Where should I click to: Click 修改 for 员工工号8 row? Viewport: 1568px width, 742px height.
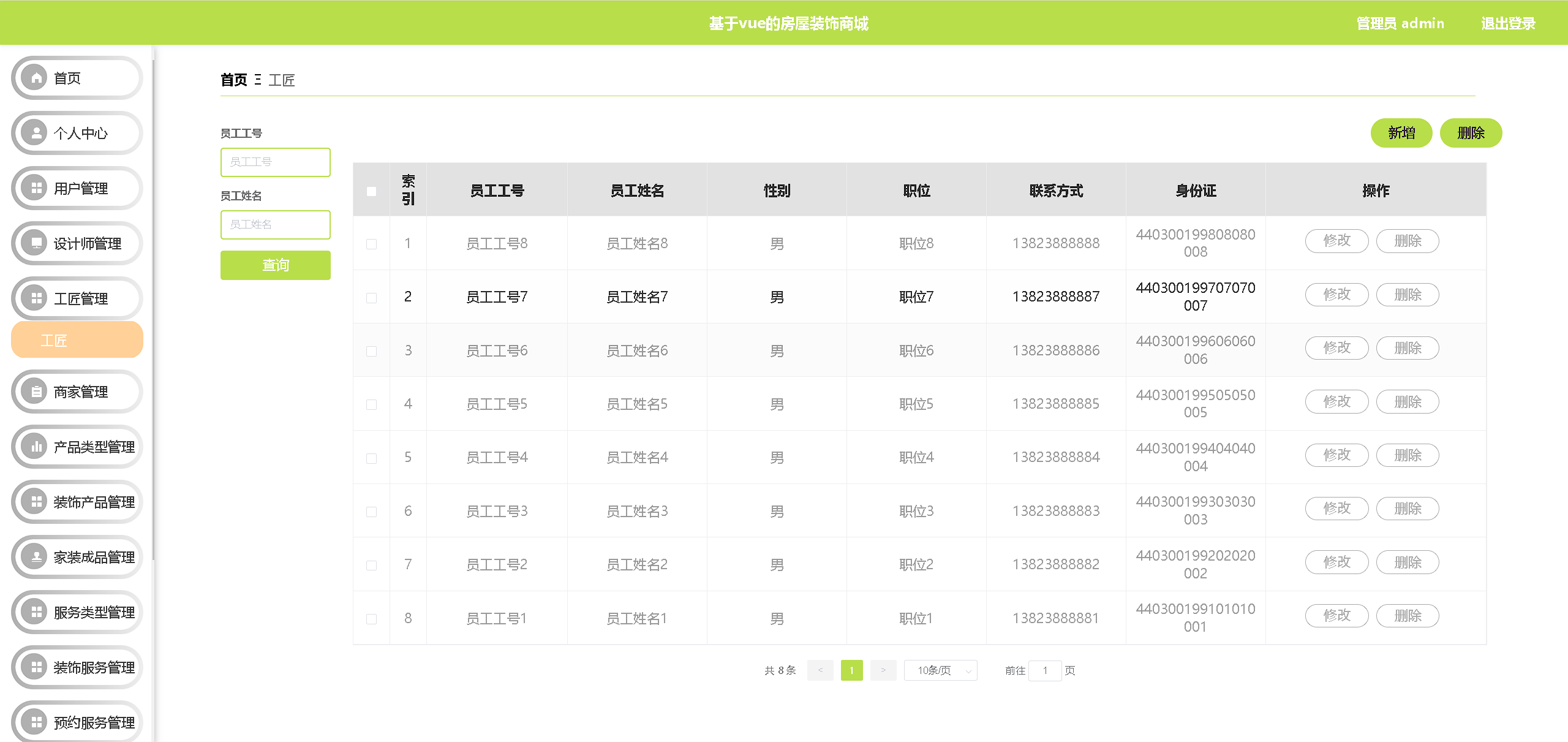(1336, 241)
